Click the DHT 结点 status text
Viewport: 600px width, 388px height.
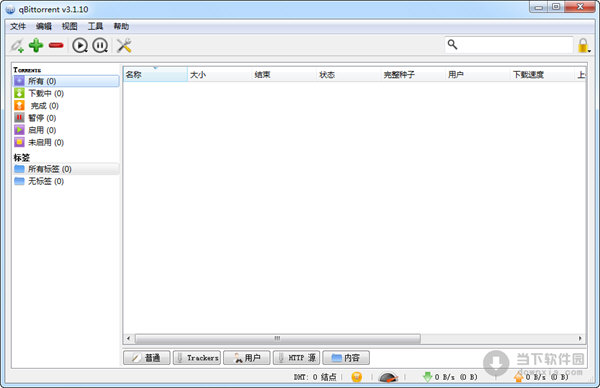[x=315, y=377]
